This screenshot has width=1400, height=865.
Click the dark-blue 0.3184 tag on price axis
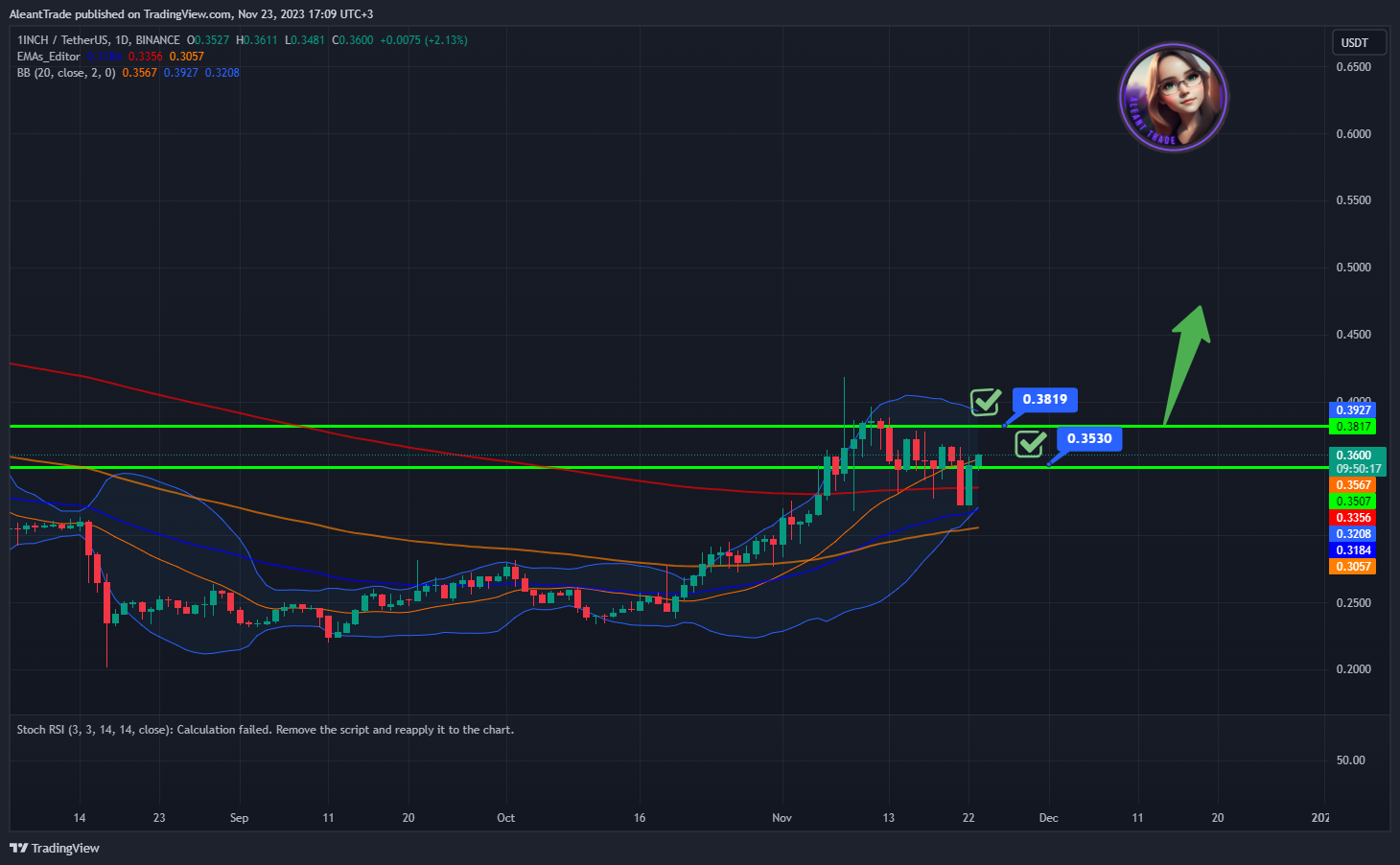(x=1353, y=550)
